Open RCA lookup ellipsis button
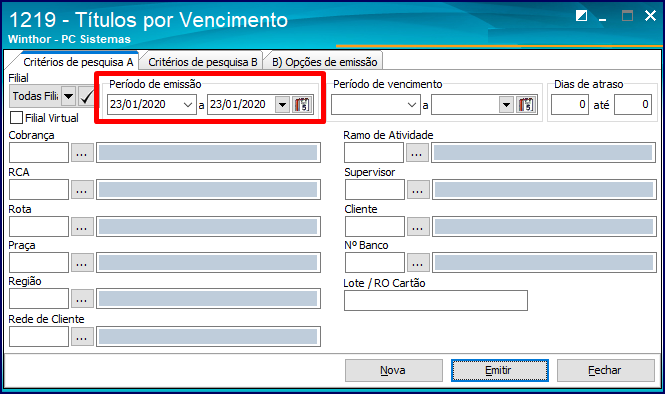Screen dimensions: 665x394 tap(82, 190)
